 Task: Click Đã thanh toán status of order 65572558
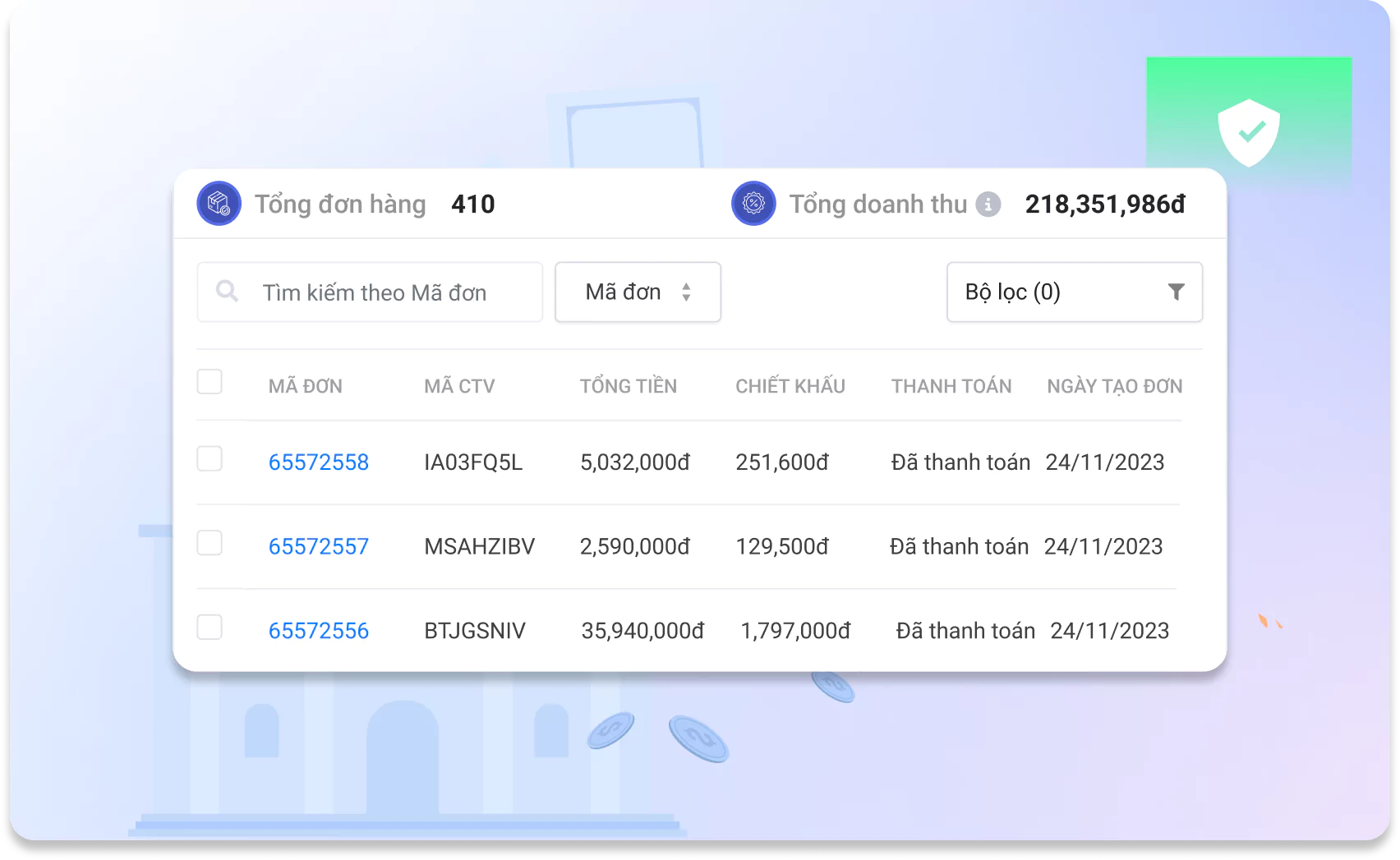pyautogui.click(x=960, y=462)
